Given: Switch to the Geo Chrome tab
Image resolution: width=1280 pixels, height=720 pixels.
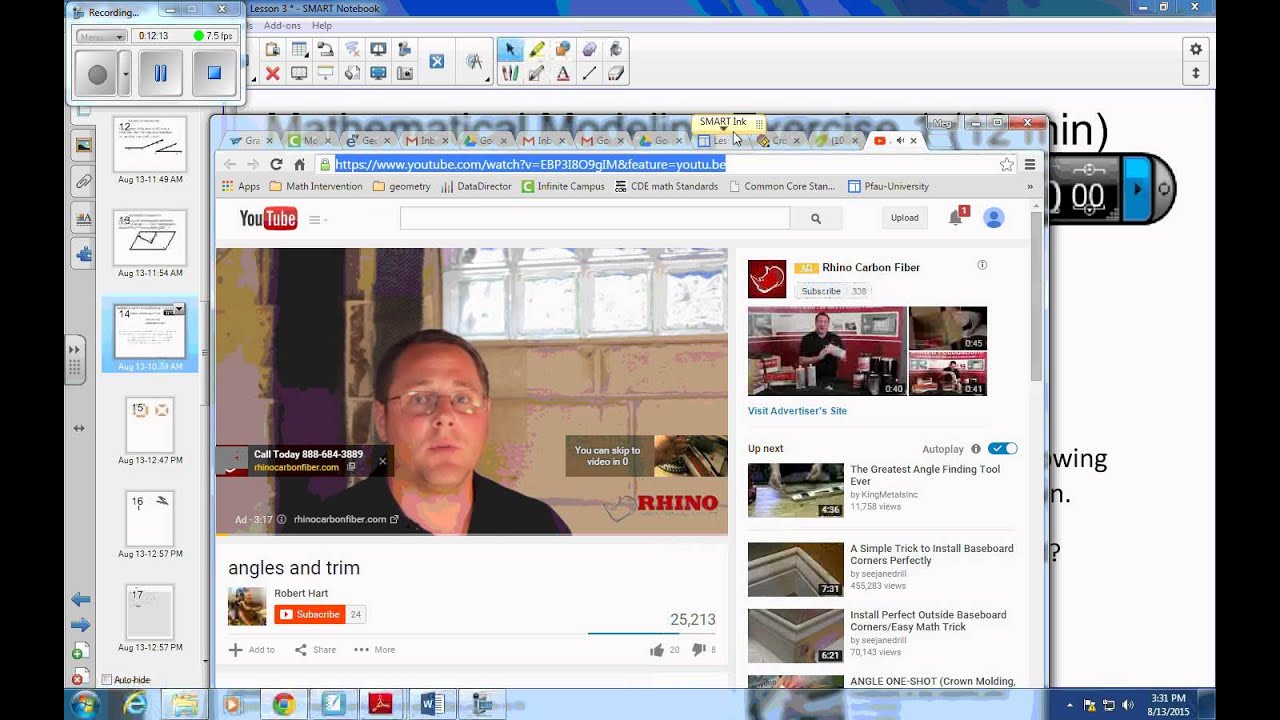Looking at the screenshot, I should coord(367,141).
